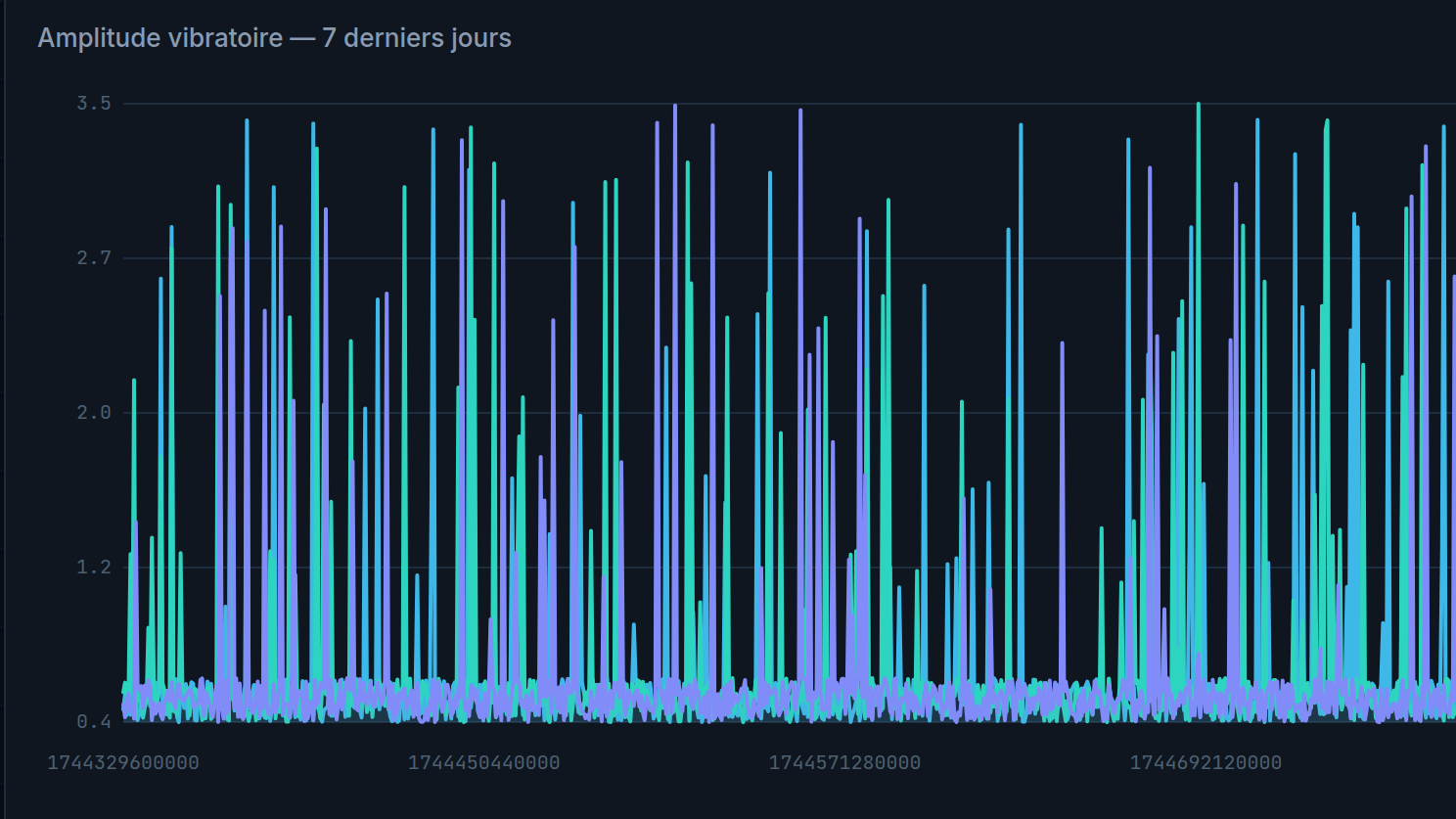Click the 1744450440000 timestamp label
1456x819 pixels.
(484, 763)
